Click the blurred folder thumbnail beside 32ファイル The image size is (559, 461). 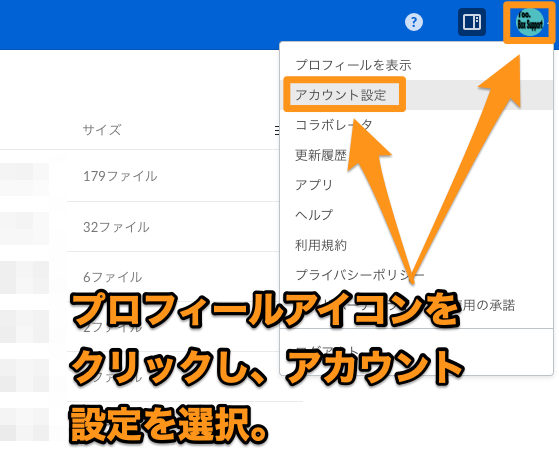tap(24, 228)
